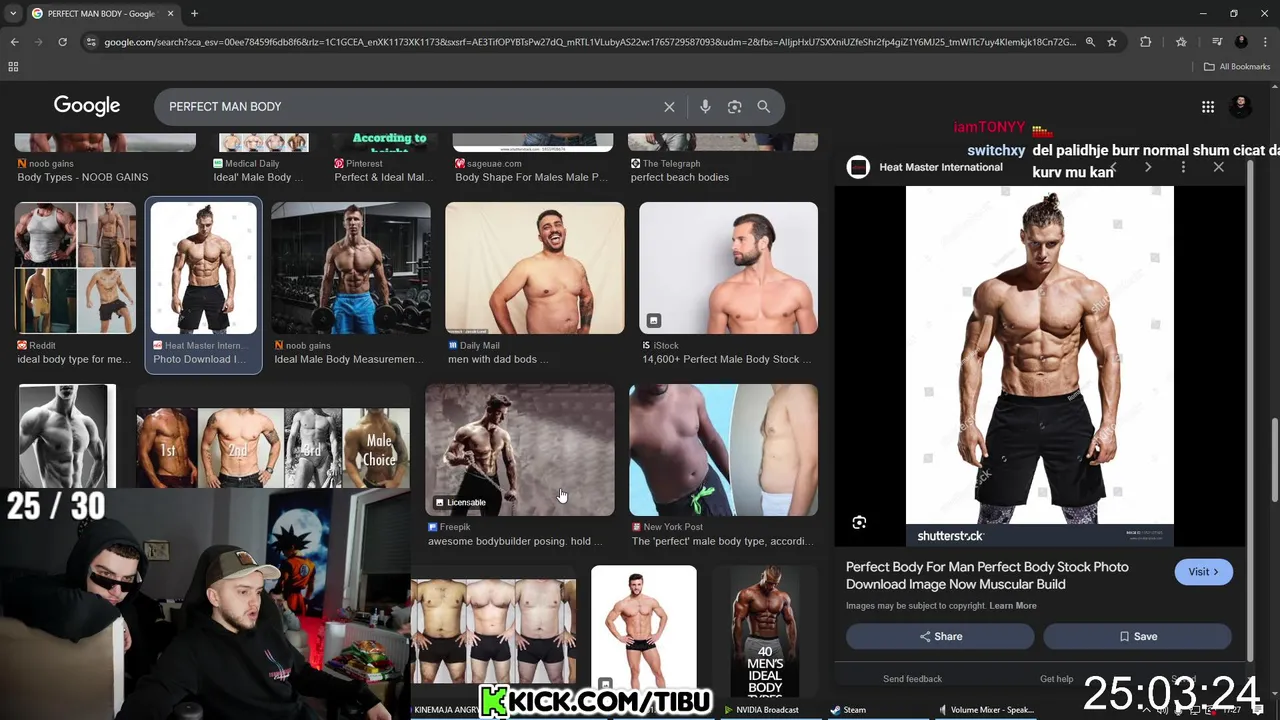The width and height of the screenshot is (1280, 720).
Task: Open man in black briefs thumbnail
Action: pyautogui.click(x=644, y=627)
